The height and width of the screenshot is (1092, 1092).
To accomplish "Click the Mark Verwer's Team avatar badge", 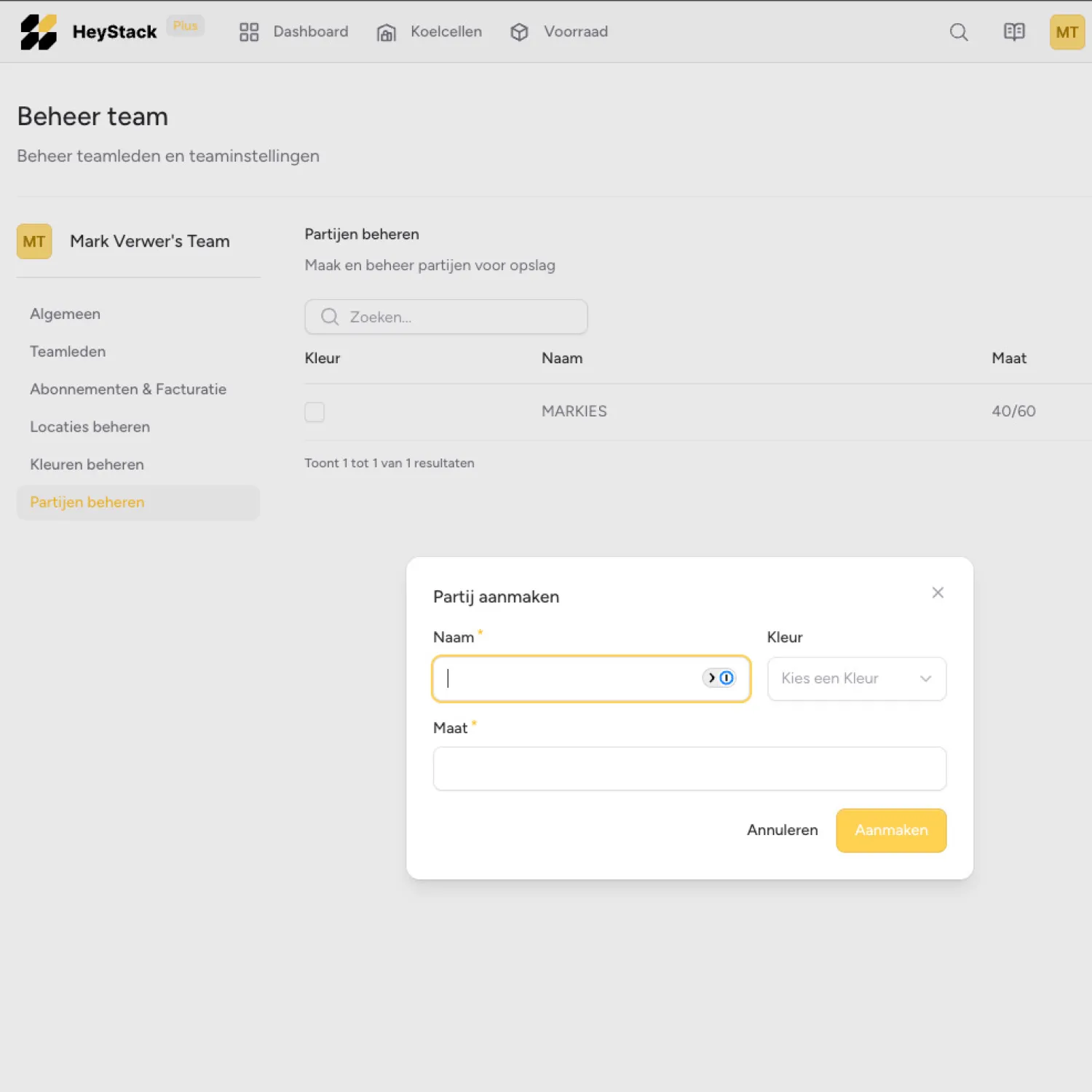I will [34, 242].
